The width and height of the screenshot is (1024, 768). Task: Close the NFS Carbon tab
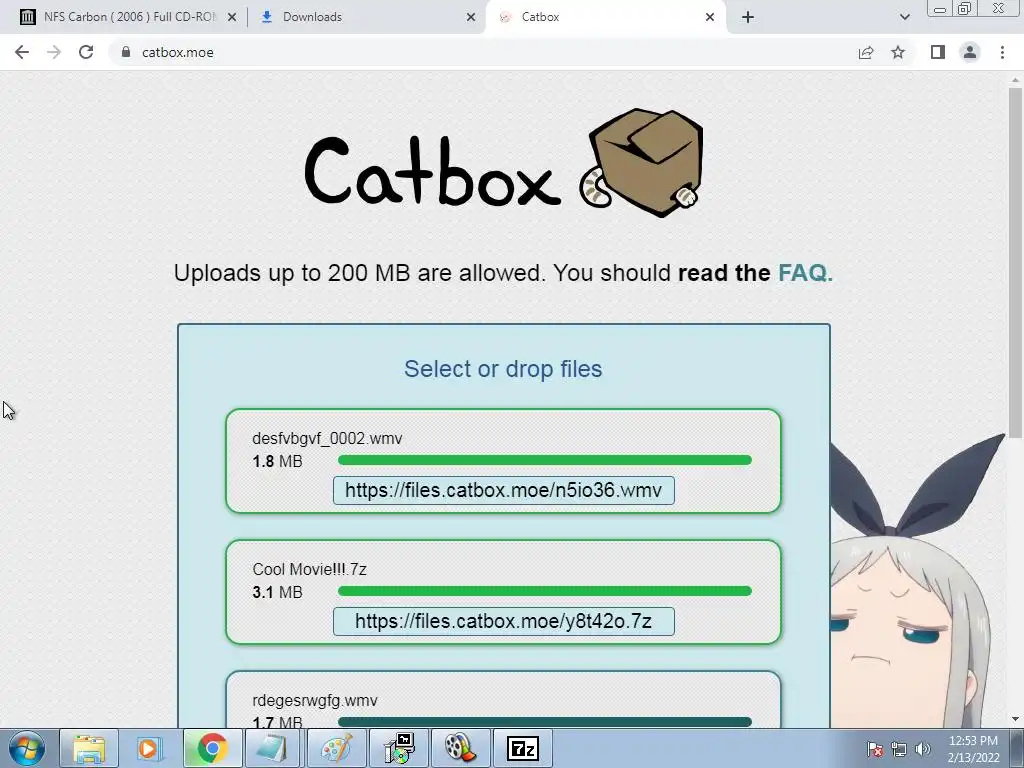[x=232, y=18]
